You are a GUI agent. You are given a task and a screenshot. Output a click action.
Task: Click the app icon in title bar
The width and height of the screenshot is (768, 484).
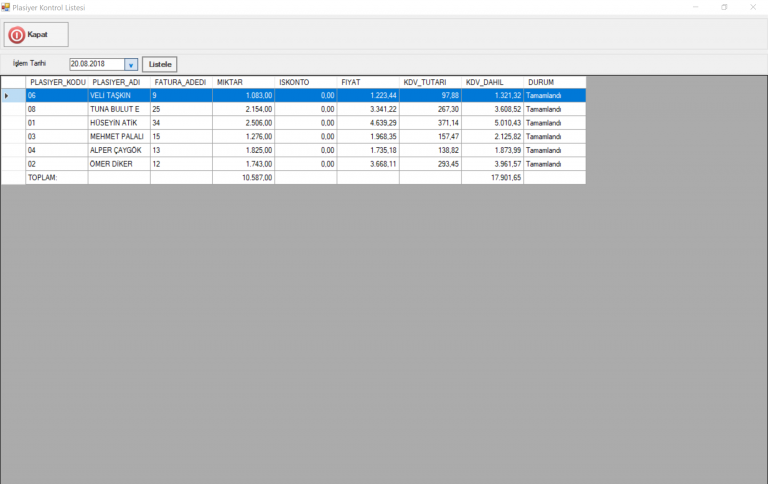(x=6, y=6)
